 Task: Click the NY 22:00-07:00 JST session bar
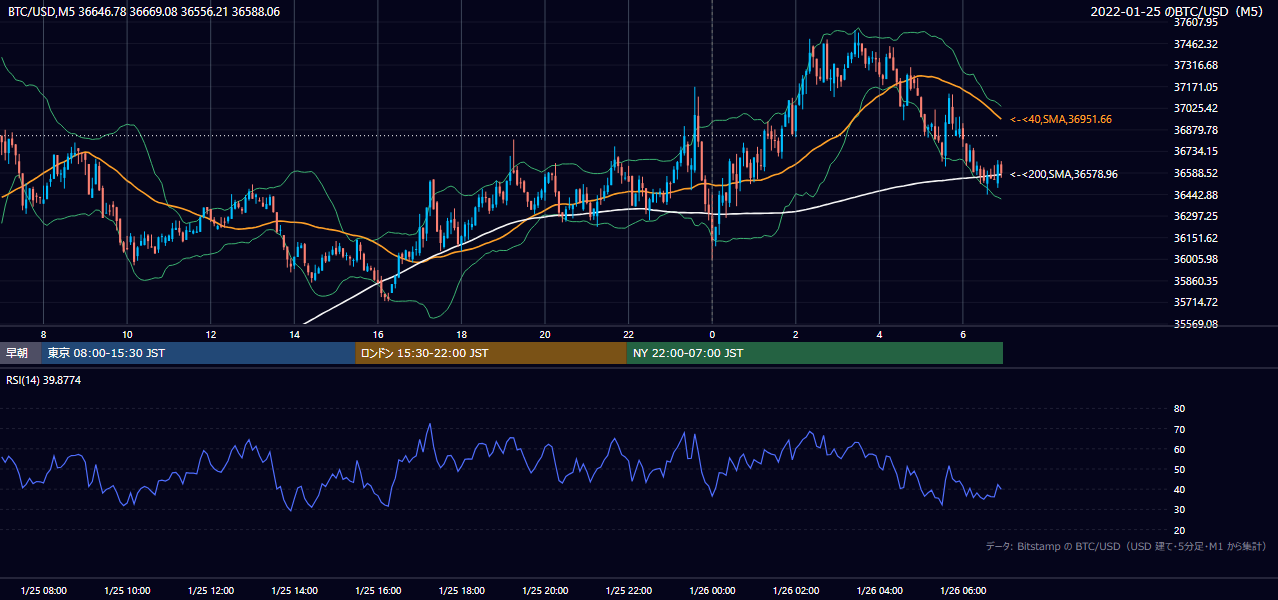point(815,353)
